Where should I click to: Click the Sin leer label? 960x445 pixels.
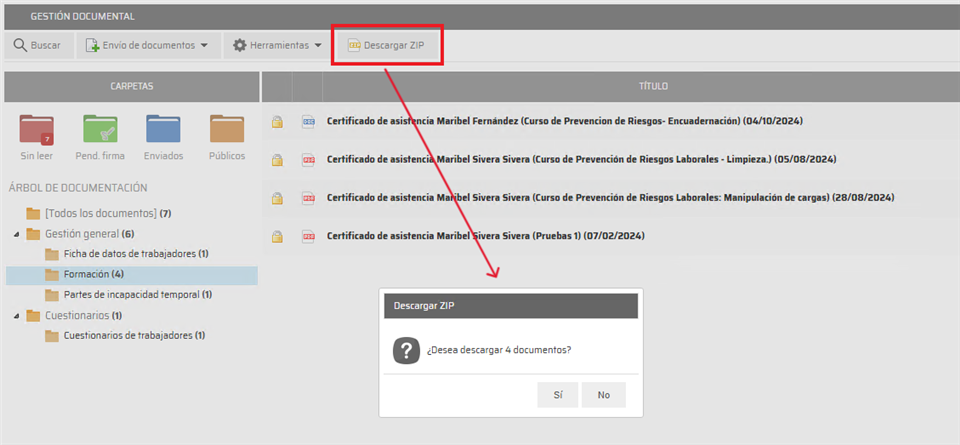pos(37,156)
